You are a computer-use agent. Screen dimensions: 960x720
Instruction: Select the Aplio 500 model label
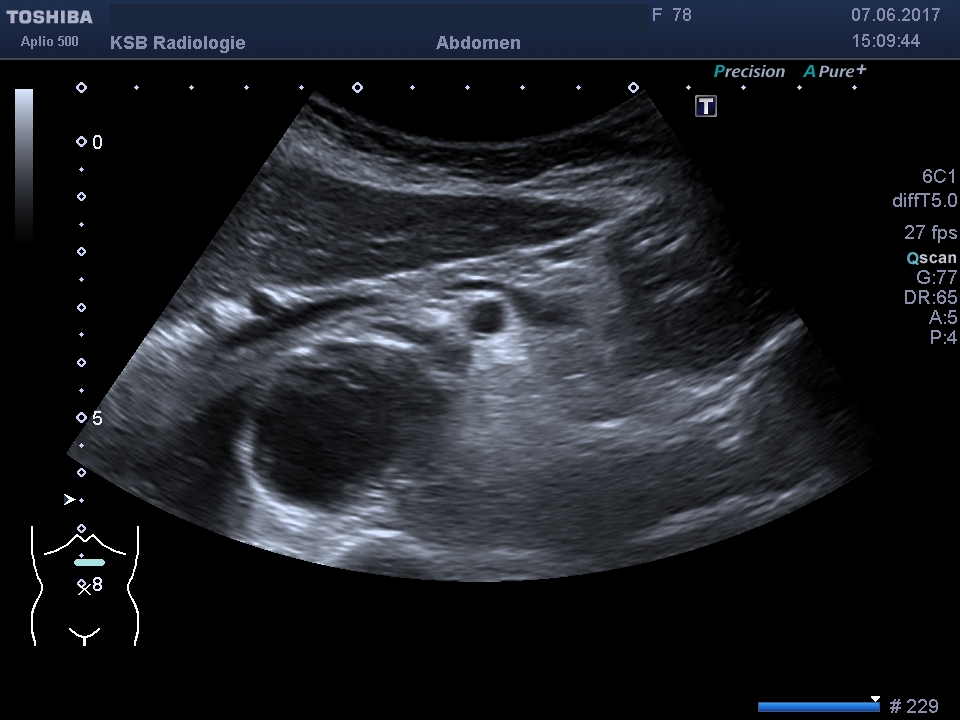[x=50, y=42]
